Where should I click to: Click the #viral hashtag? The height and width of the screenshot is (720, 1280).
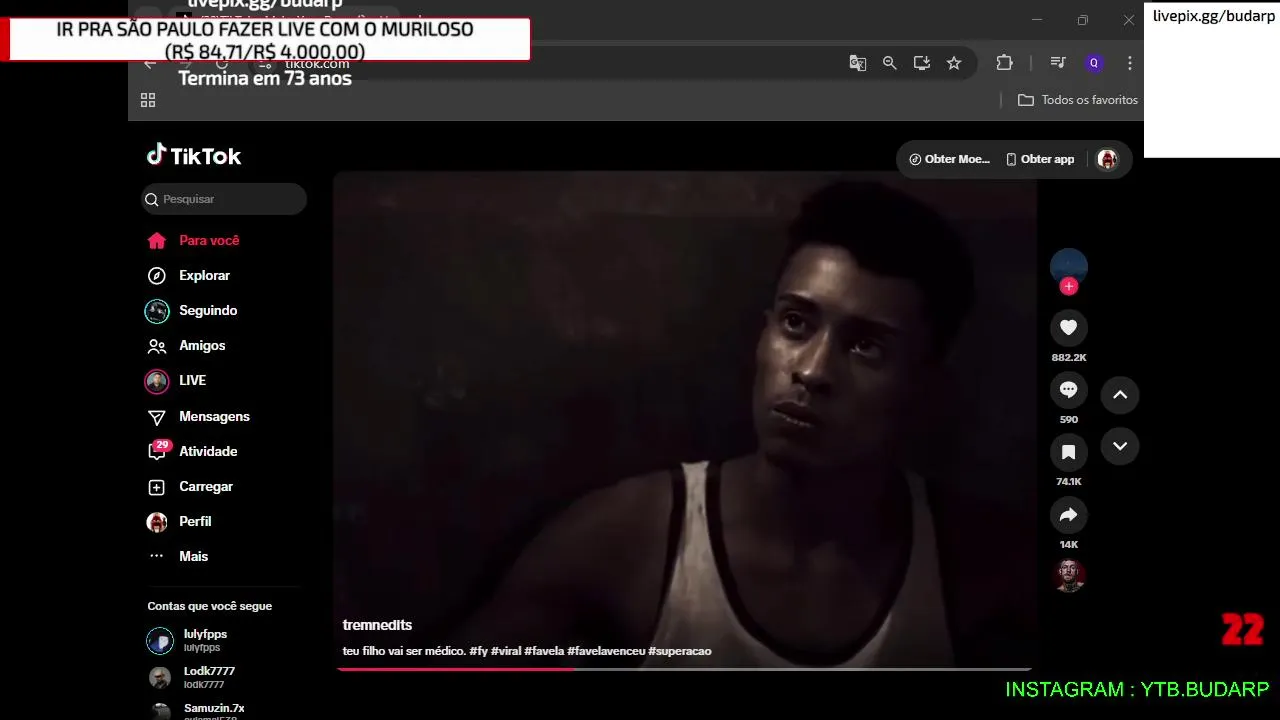click(x=506, y=651)
